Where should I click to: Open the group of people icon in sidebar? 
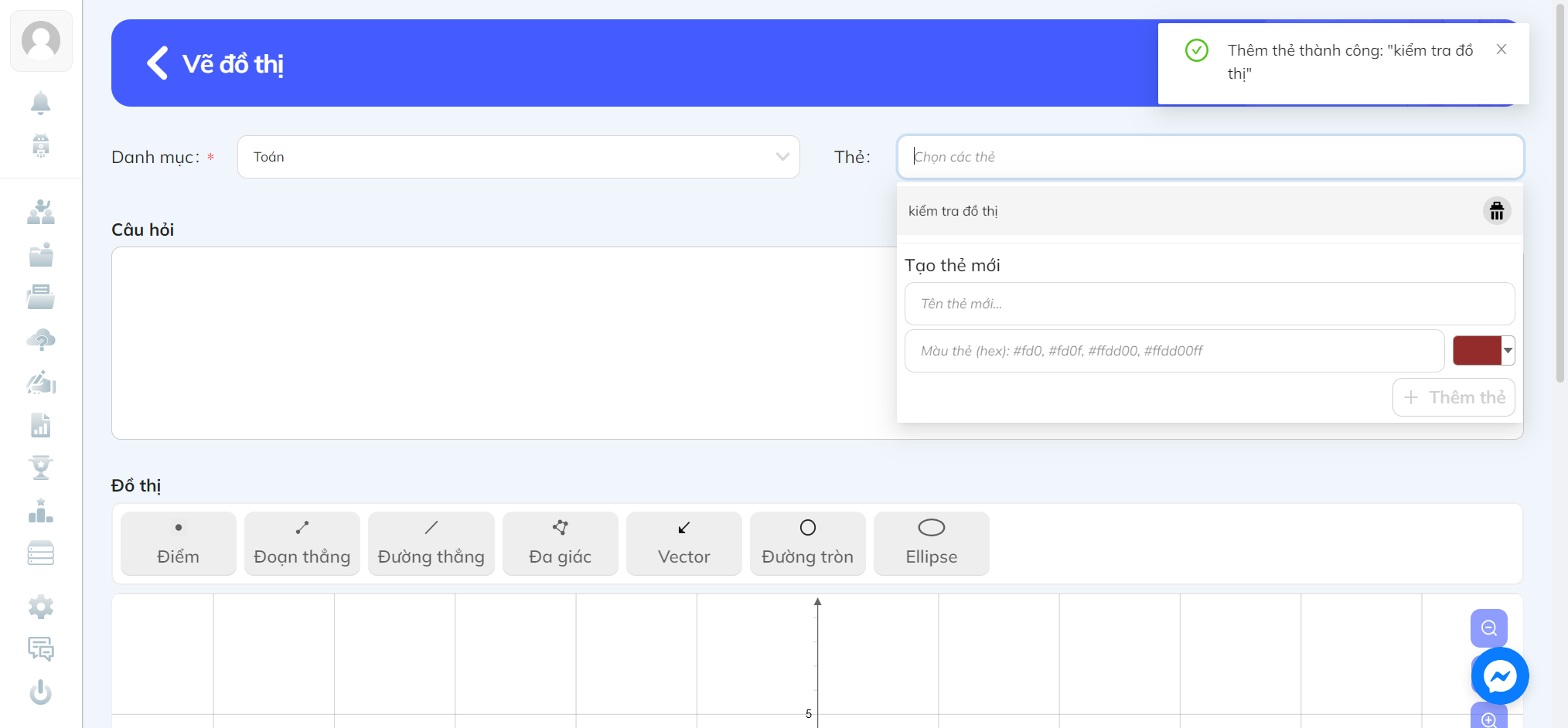pos(41,212)
